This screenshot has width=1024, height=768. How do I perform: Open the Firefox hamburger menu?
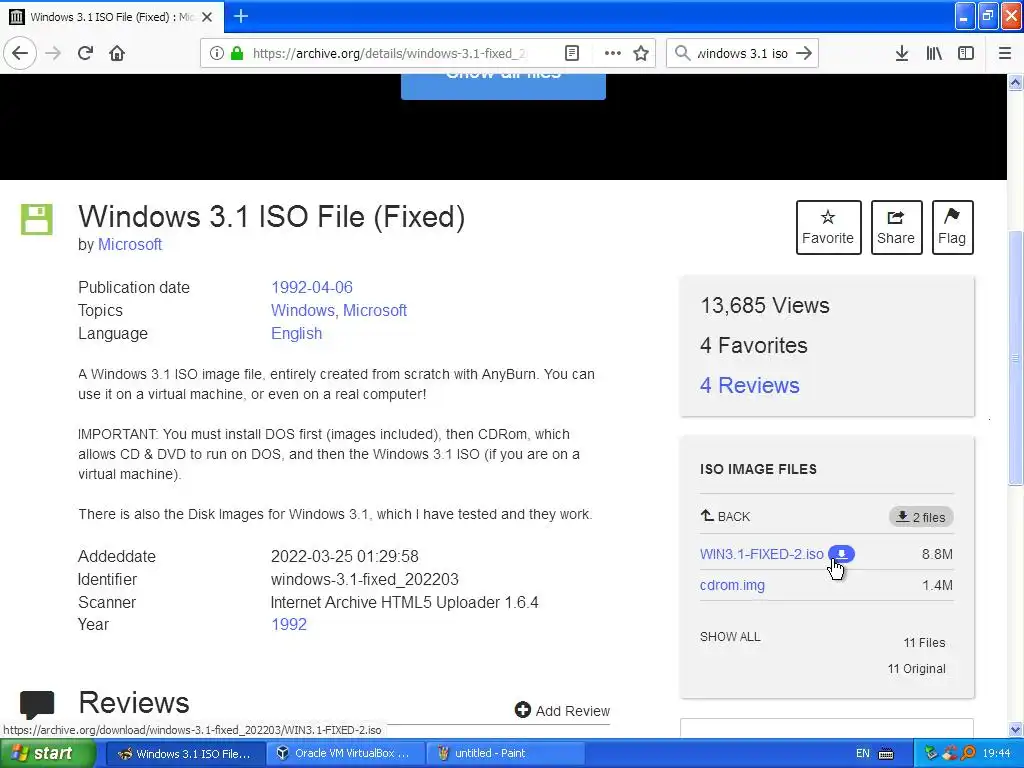(1004, 53)
